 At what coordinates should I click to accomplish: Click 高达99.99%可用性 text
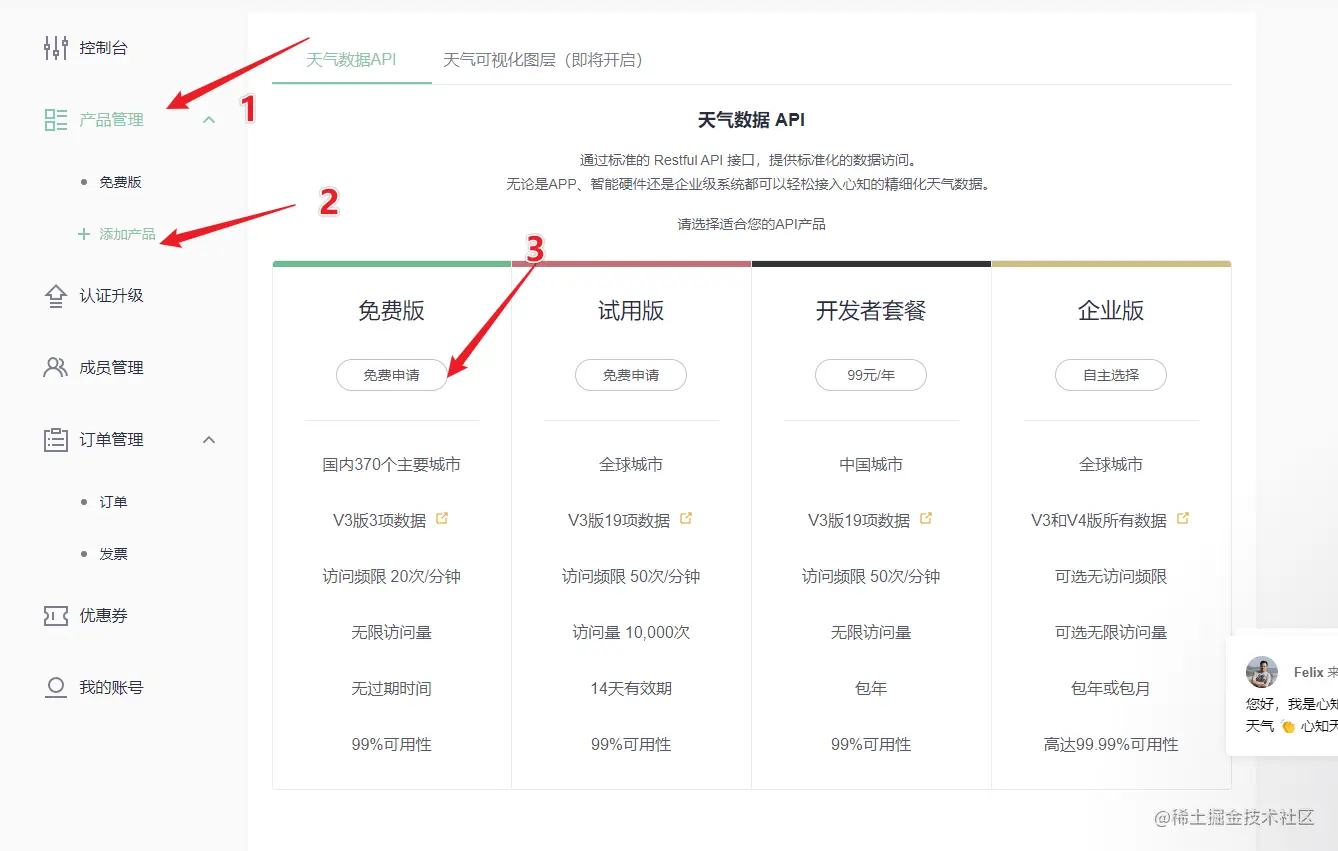(1111, 744)
